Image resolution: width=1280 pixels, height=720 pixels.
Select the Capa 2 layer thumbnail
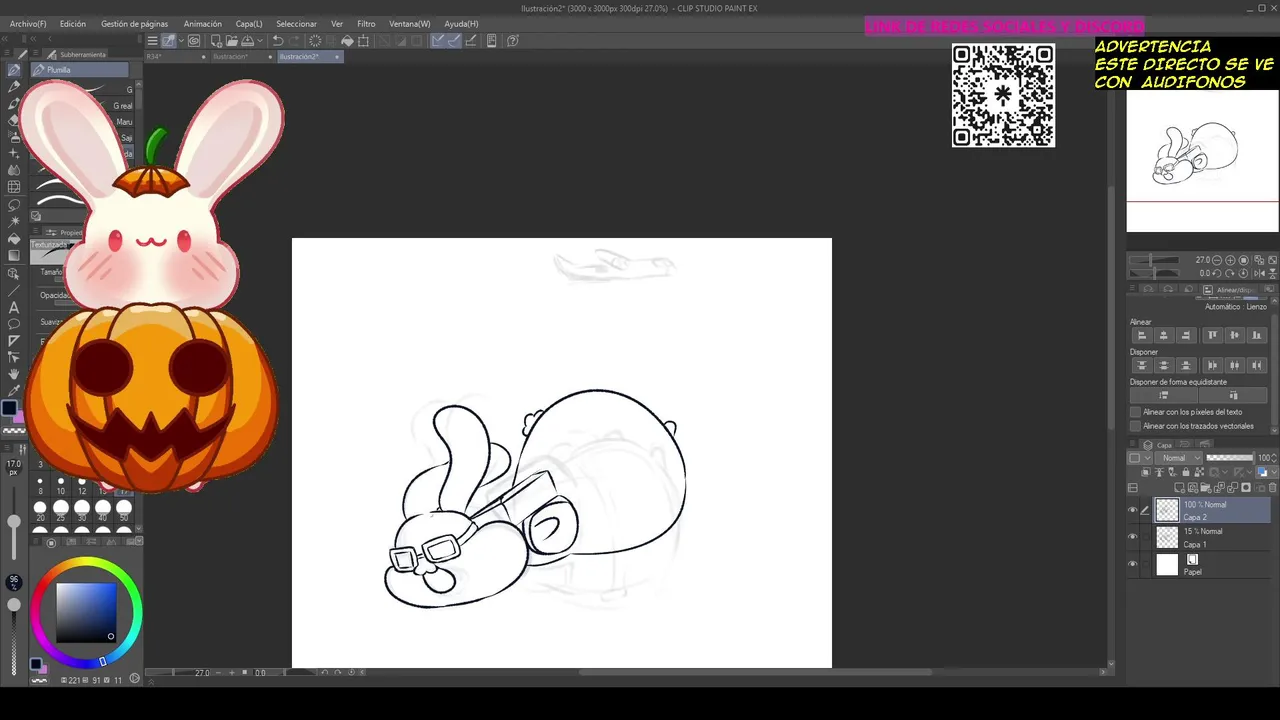(x=1167, y=510)
